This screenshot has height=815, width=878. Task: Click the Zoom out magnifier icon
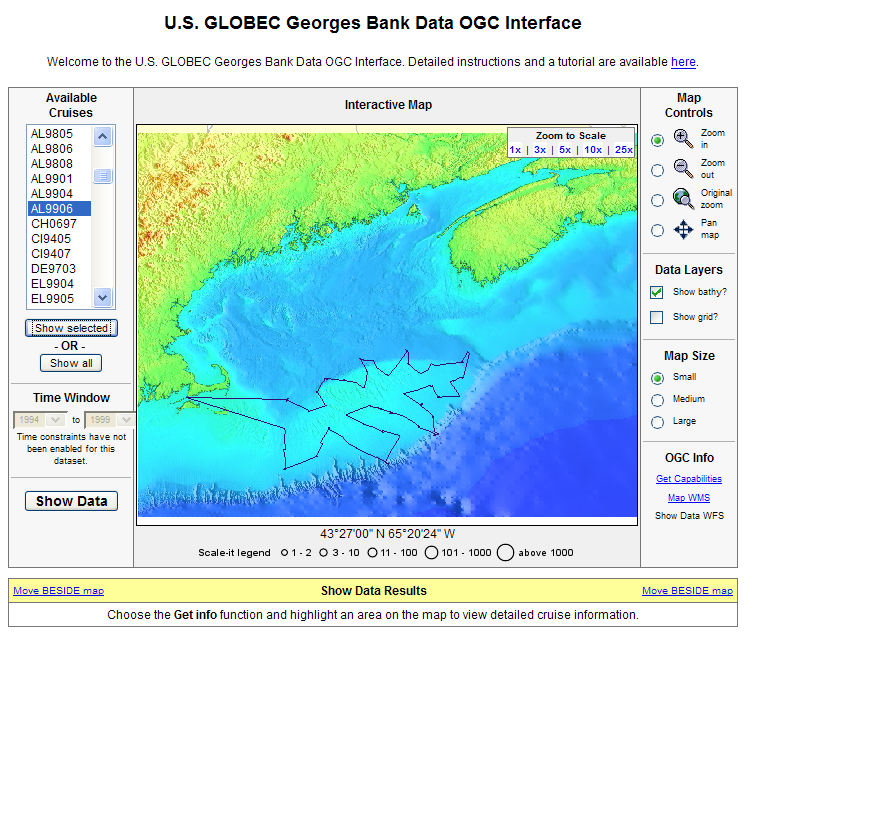(683, 169)
